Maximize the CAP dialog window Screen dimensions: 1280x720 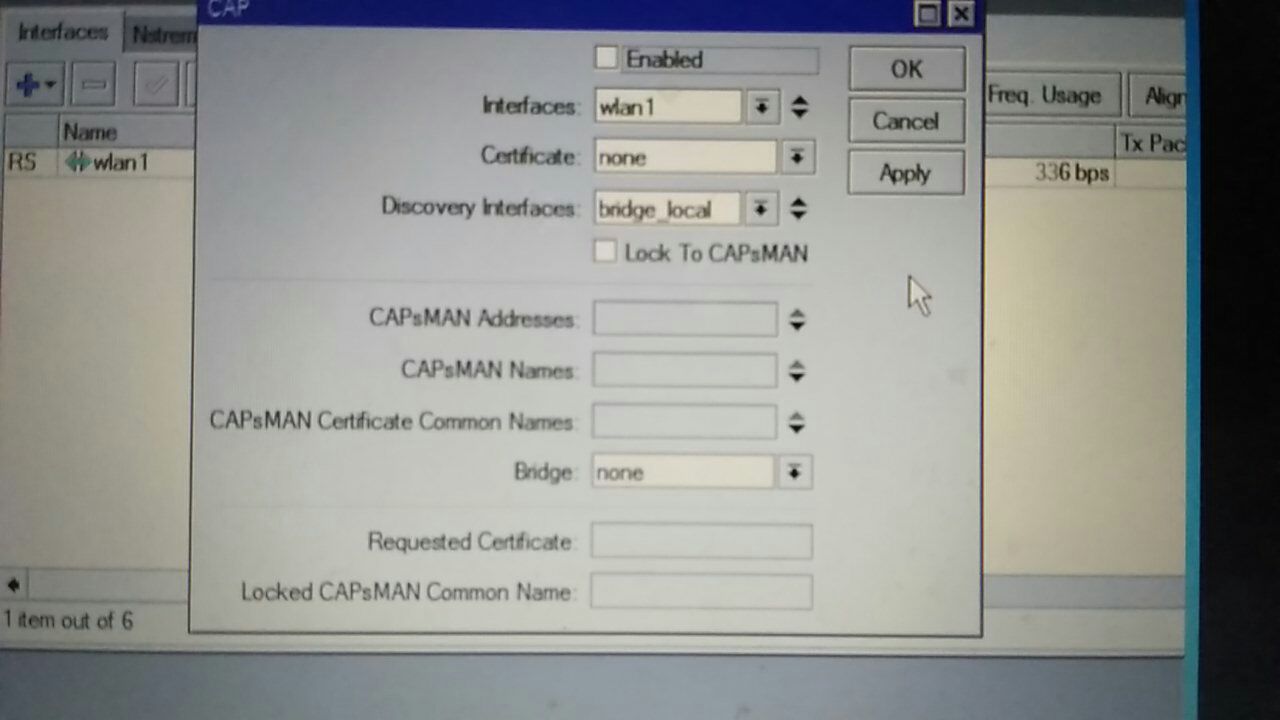click(927, 13)
